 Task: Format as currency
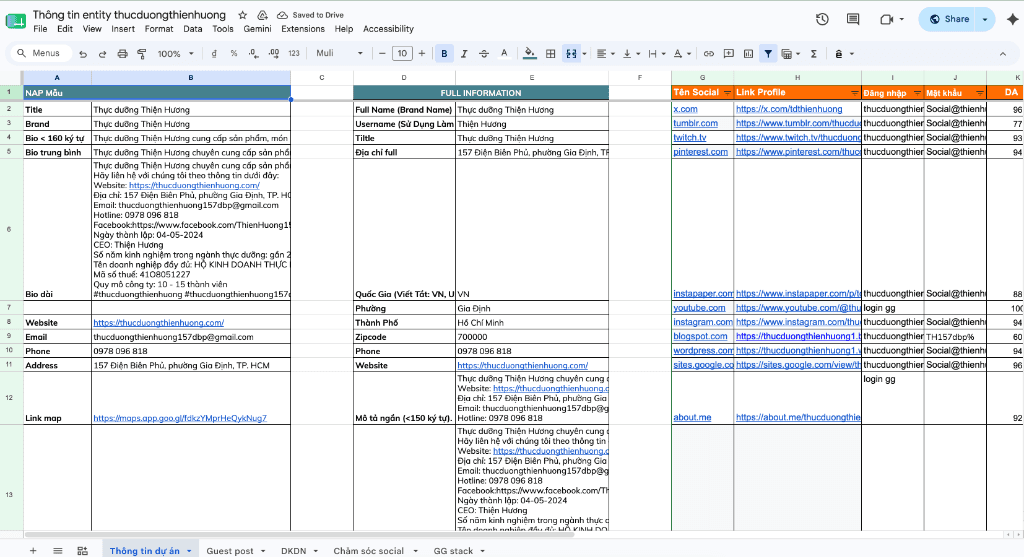[214, 54]
